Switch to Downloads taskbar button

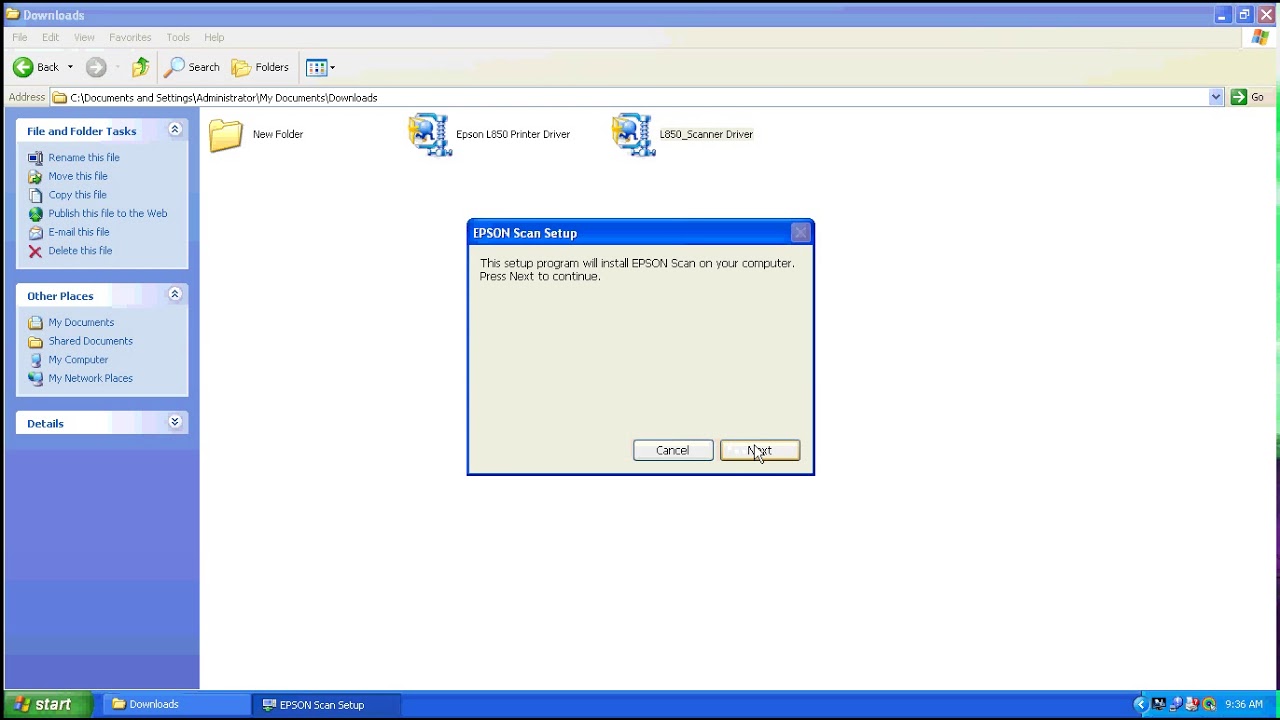coord(176,705)
